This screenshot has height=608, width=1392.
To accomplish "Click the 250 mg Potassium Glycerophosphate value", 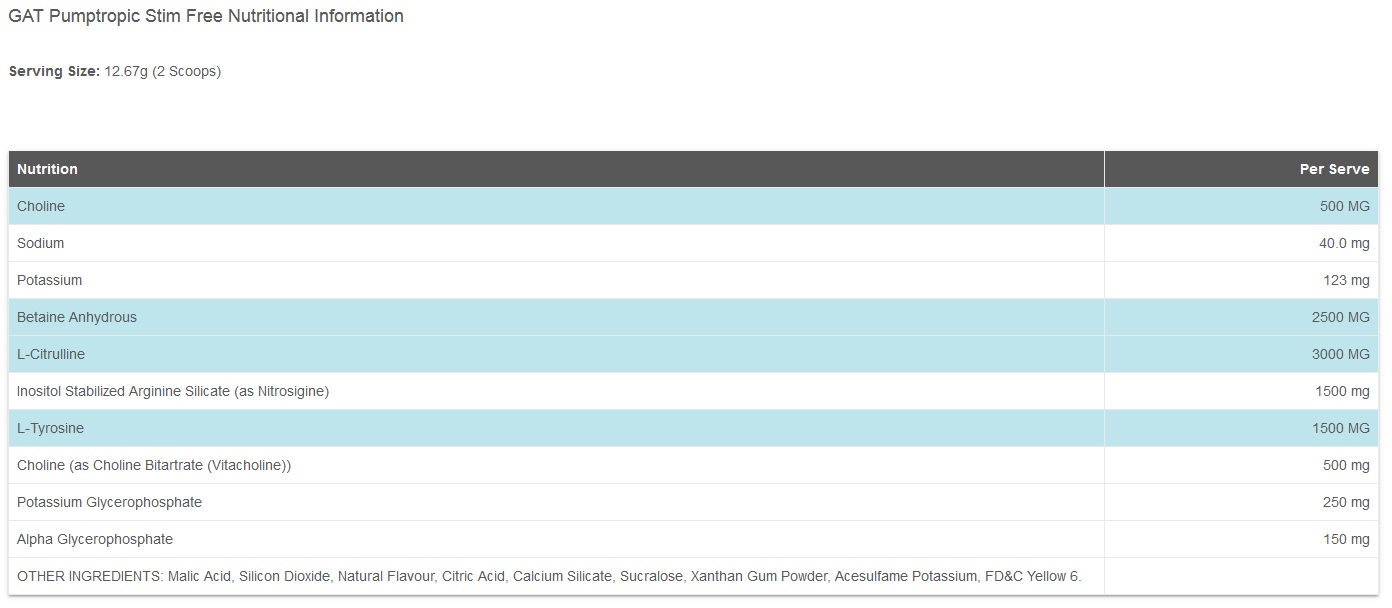I will point(1346,502).
